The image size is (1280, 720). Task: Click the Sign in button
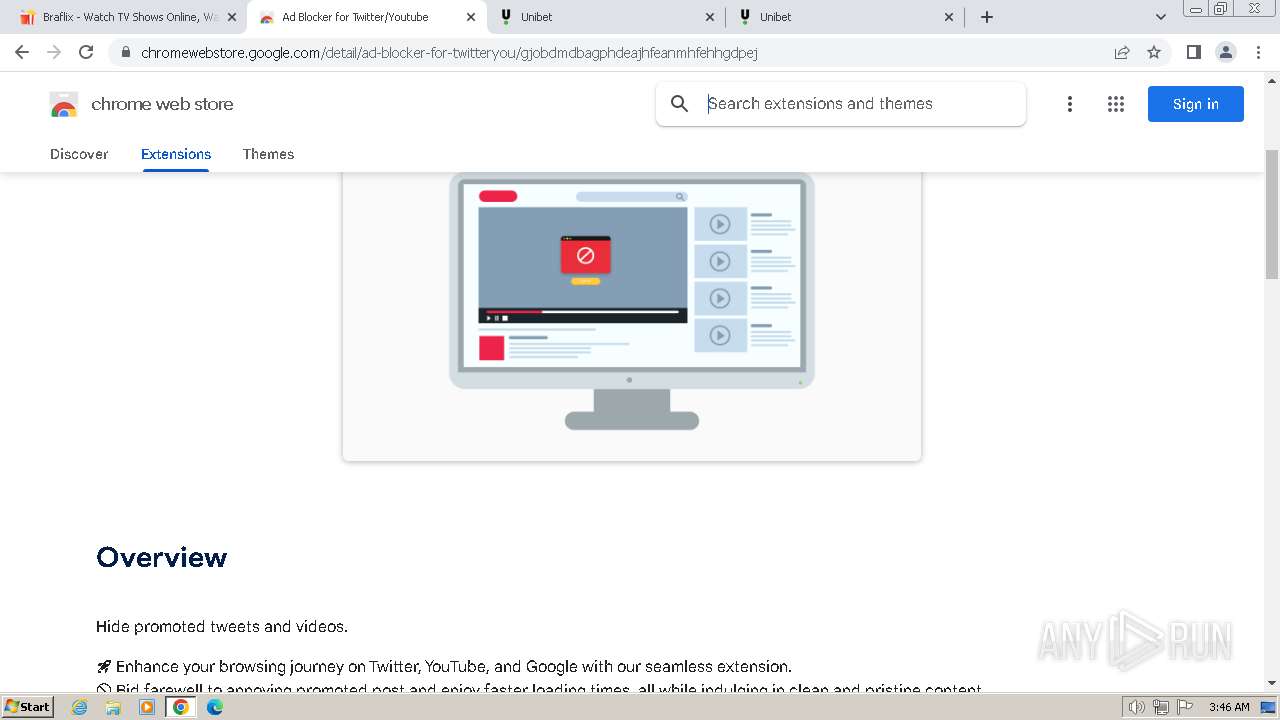(1195, 104)
